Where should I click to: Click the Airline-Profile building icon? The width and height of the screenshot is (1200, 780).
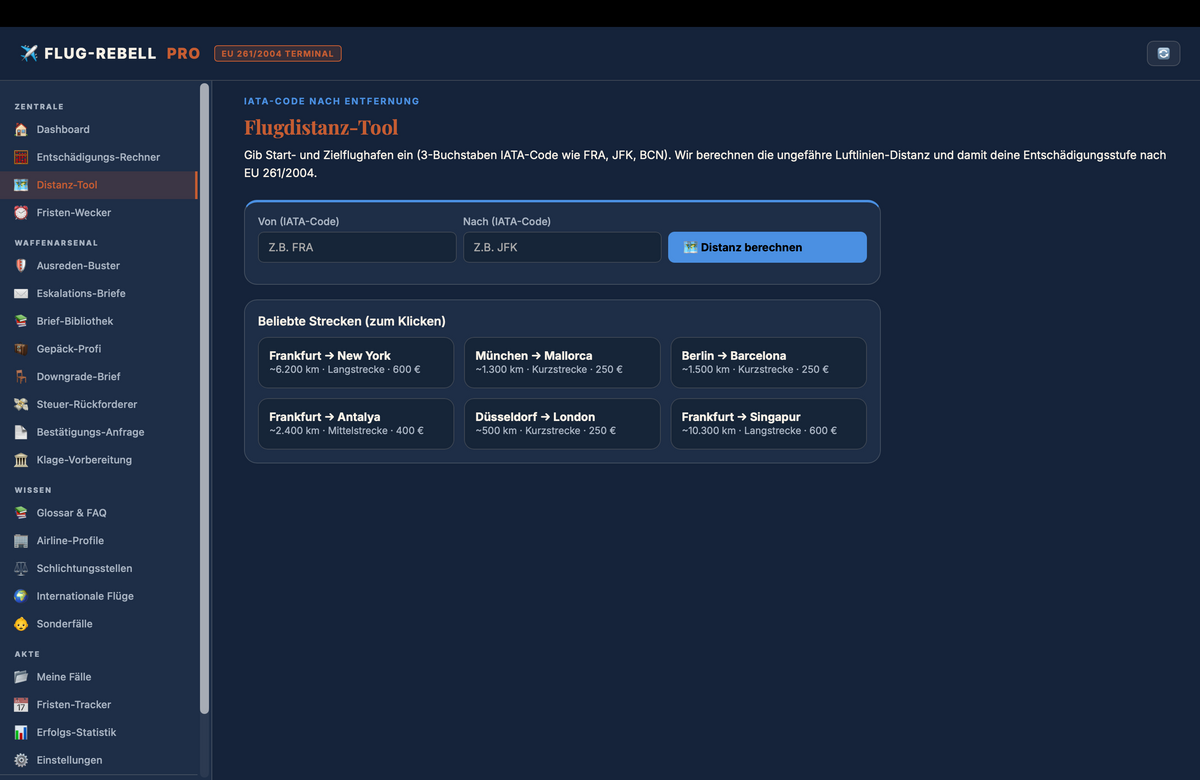click(21, 541)
